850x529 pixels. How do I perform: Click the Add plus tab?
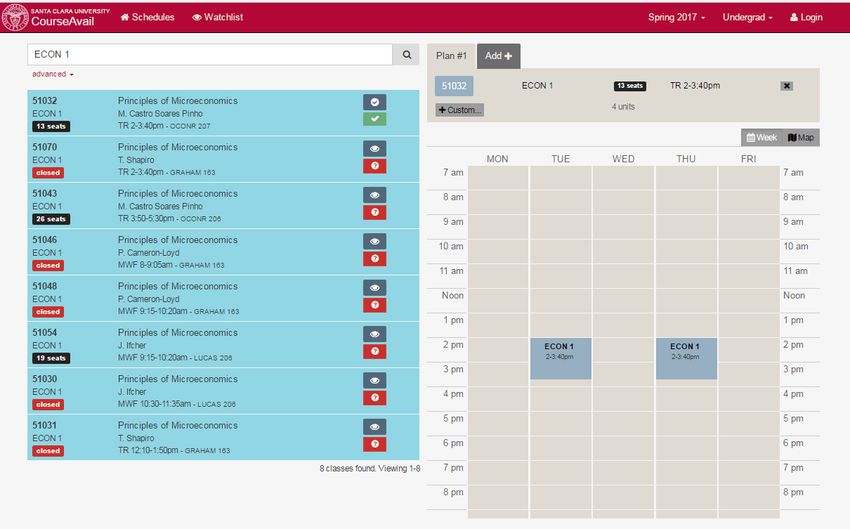pyautogui.click(x=498, y=56)
